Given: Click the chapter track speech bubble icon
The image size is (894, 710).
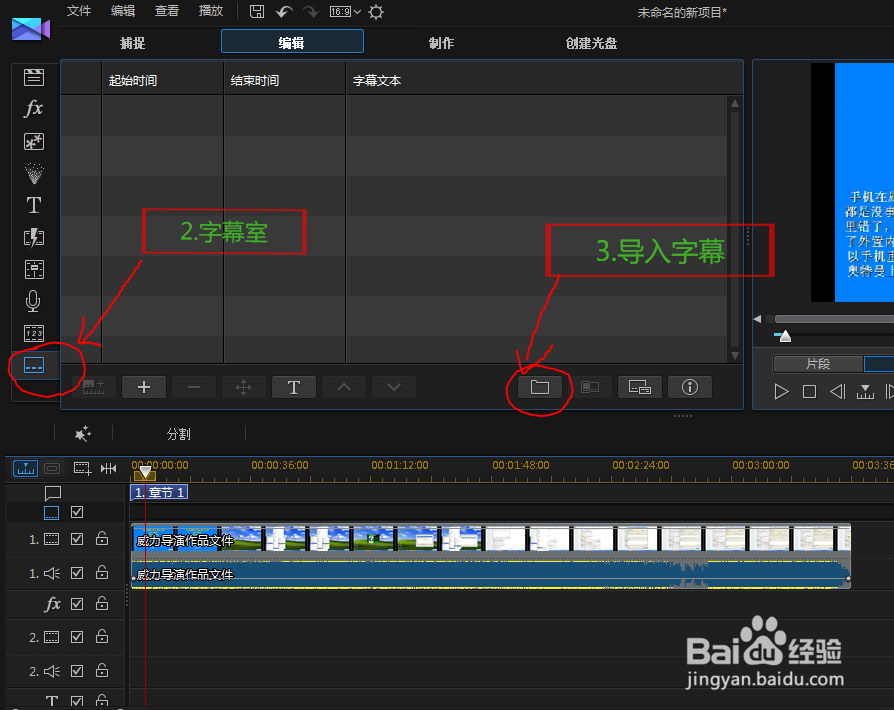Looking at the screenshot, I should (52, 492).
